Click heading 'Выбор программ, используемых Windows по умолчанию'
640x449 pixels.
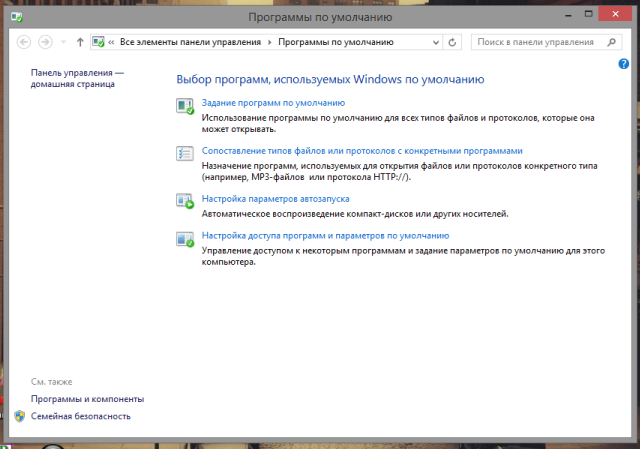[x=330, y=79]
